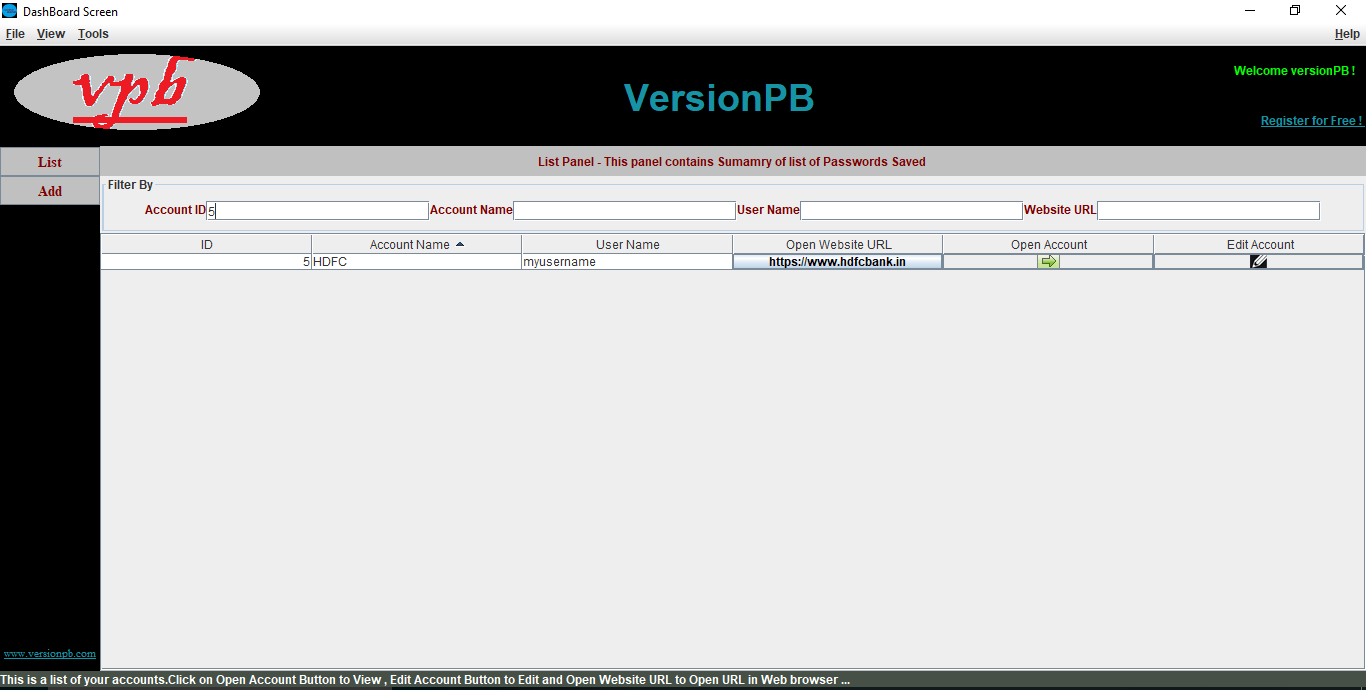The image size is (1366, 690).
Task: Open the https://www.hdfcbank.in URL button
Action: point(837,262)
